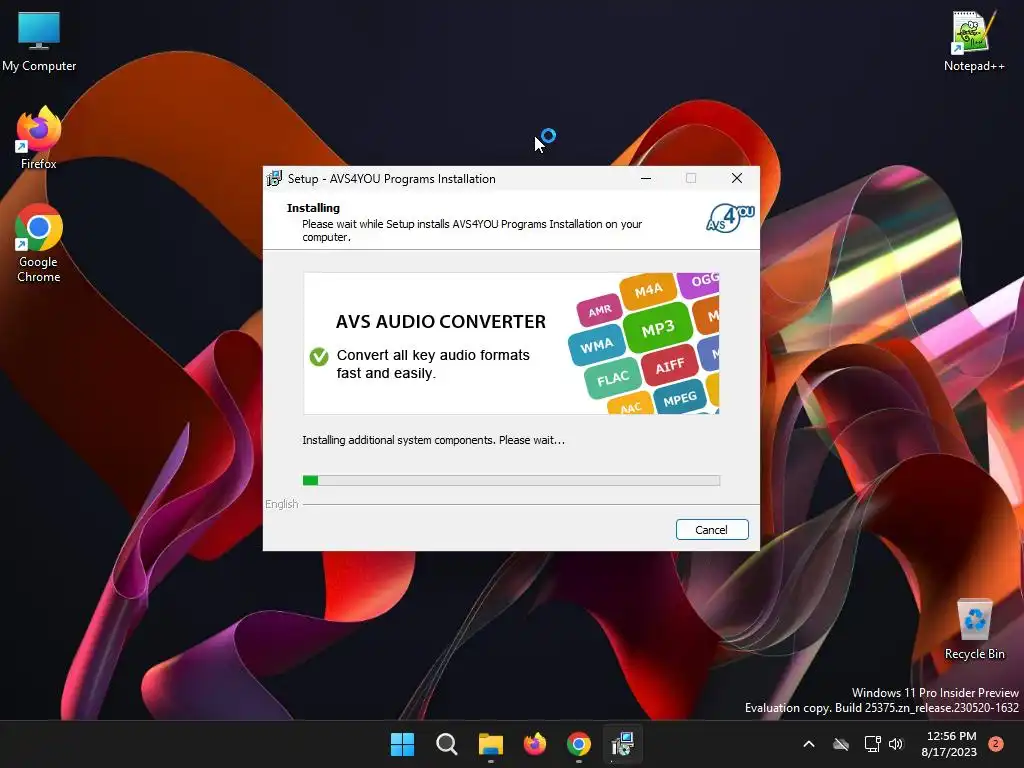Viewport: 1024px width, 768px height.
Task: Click the FLAC format badge
Action: pyautogui.click(x=613, y=379)
